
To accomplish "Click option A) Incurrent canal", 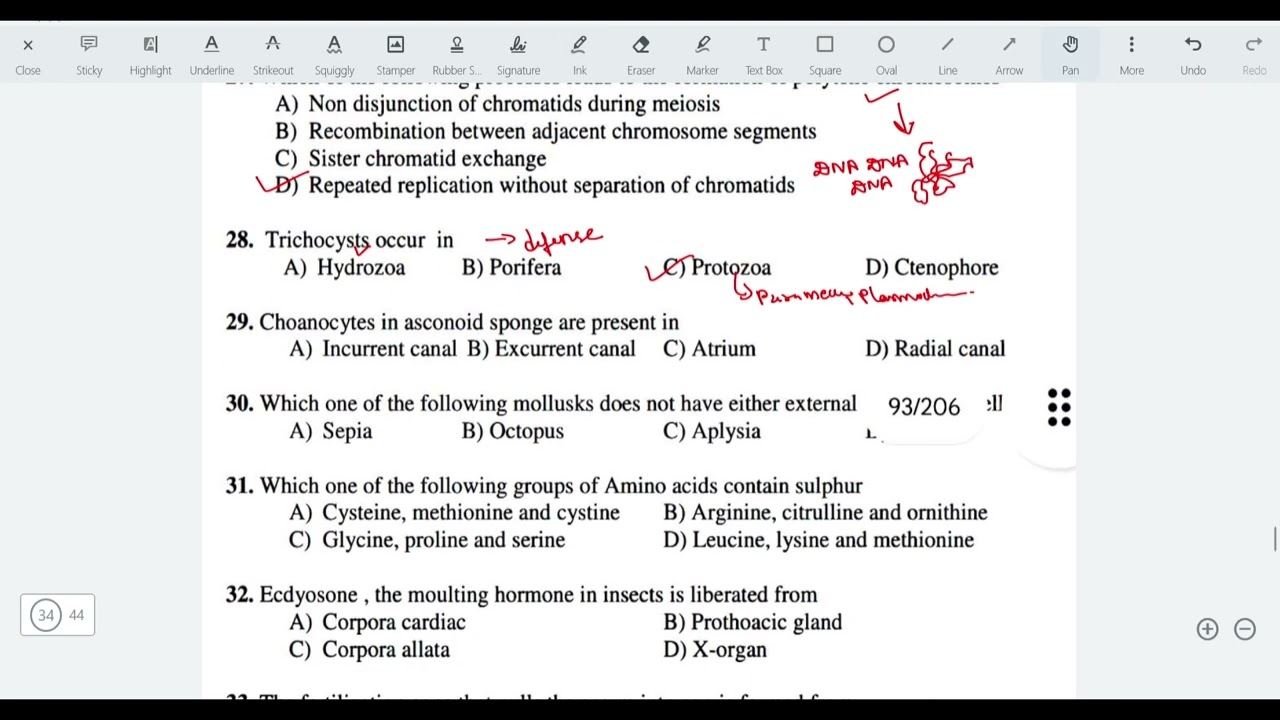I will coord(373,348).
